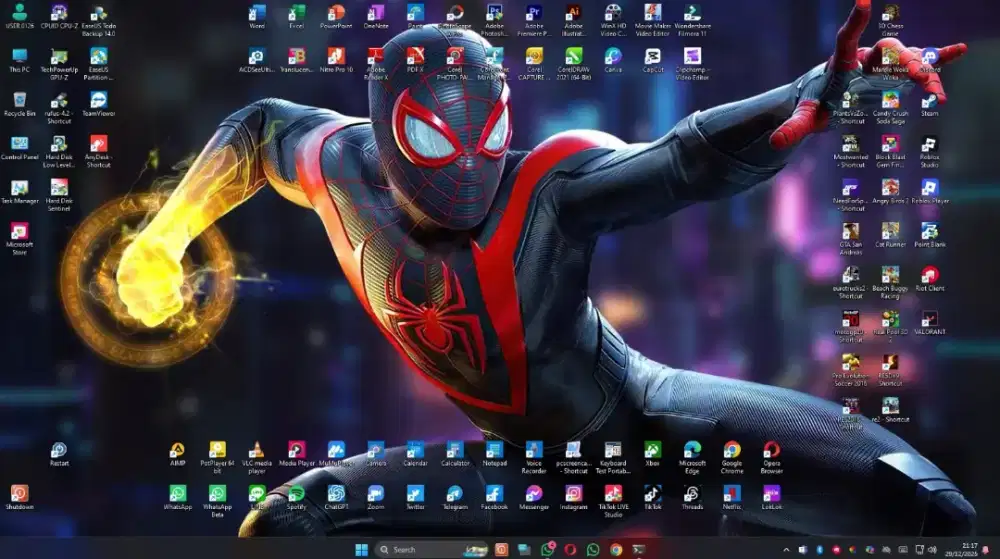Select the Netflix desktop shortcut
Screen dimensions: 1000x559
pyautogui.click(x=731, y=494)
